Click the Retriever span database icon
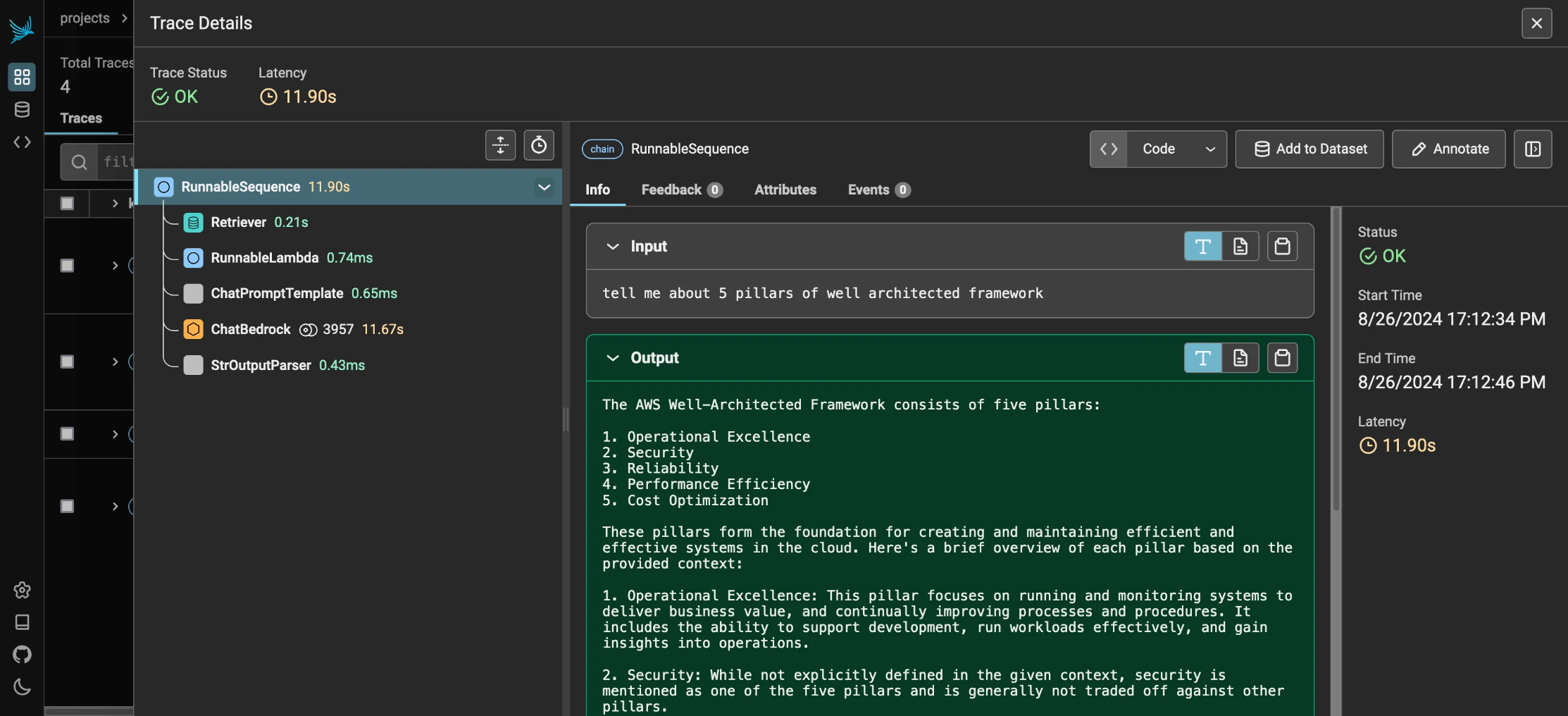Viewport: 1568px width, 716px height. pos(193,223)
